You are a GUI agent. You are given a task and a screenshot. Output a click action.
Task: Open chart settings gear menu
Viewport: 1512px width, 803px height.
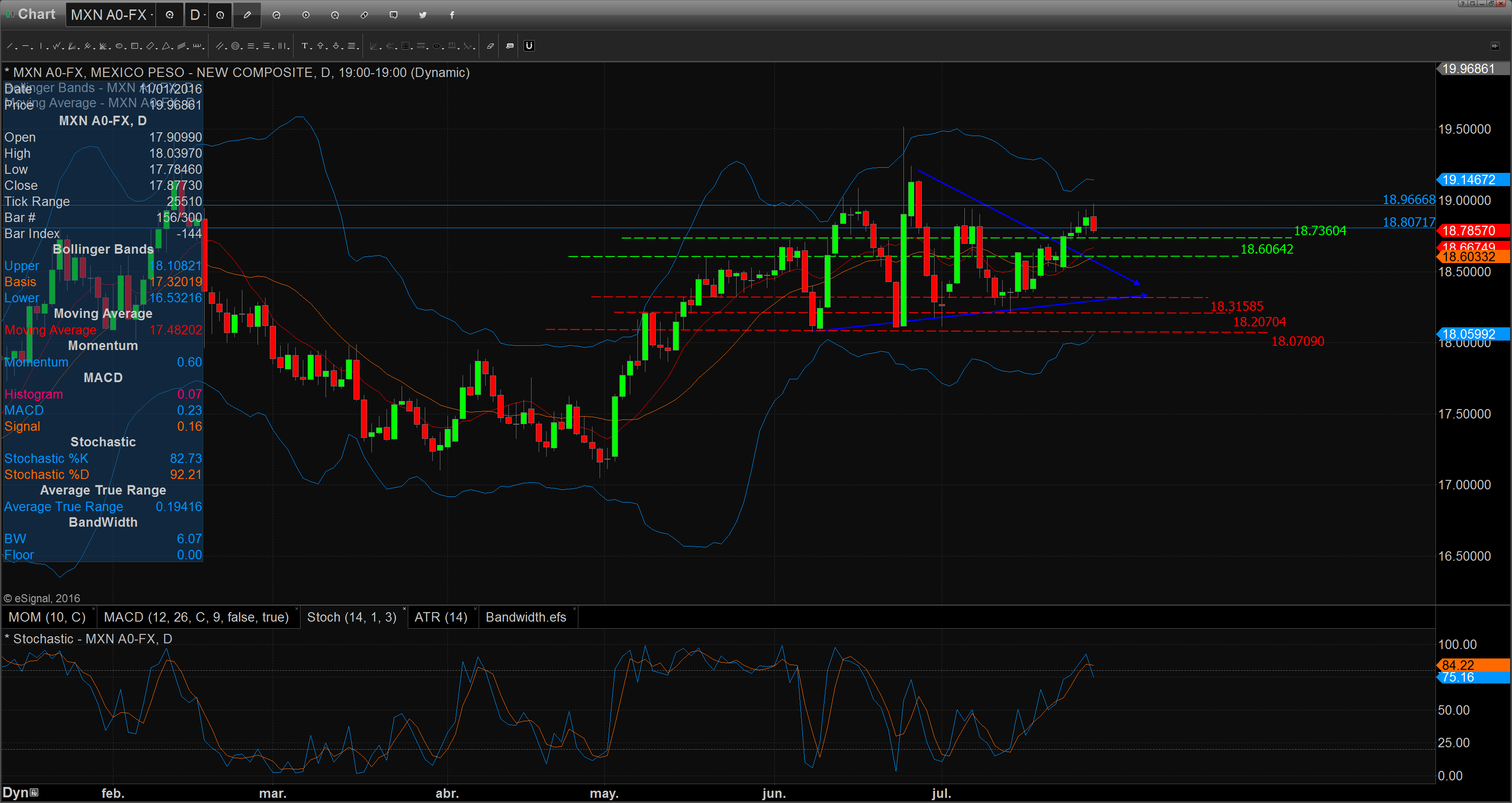170,15
